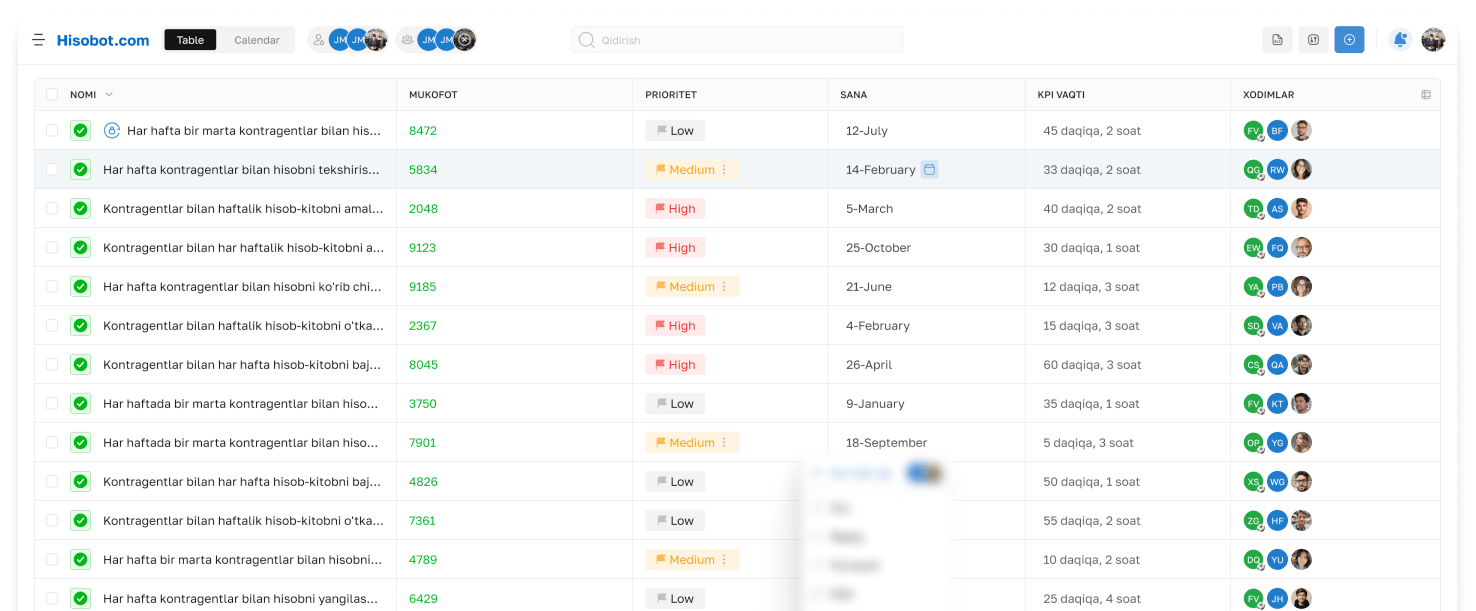Click the calendar icon beside 14-February
Viewport: 1476px width, 611px height.
(x=929, y=170)
